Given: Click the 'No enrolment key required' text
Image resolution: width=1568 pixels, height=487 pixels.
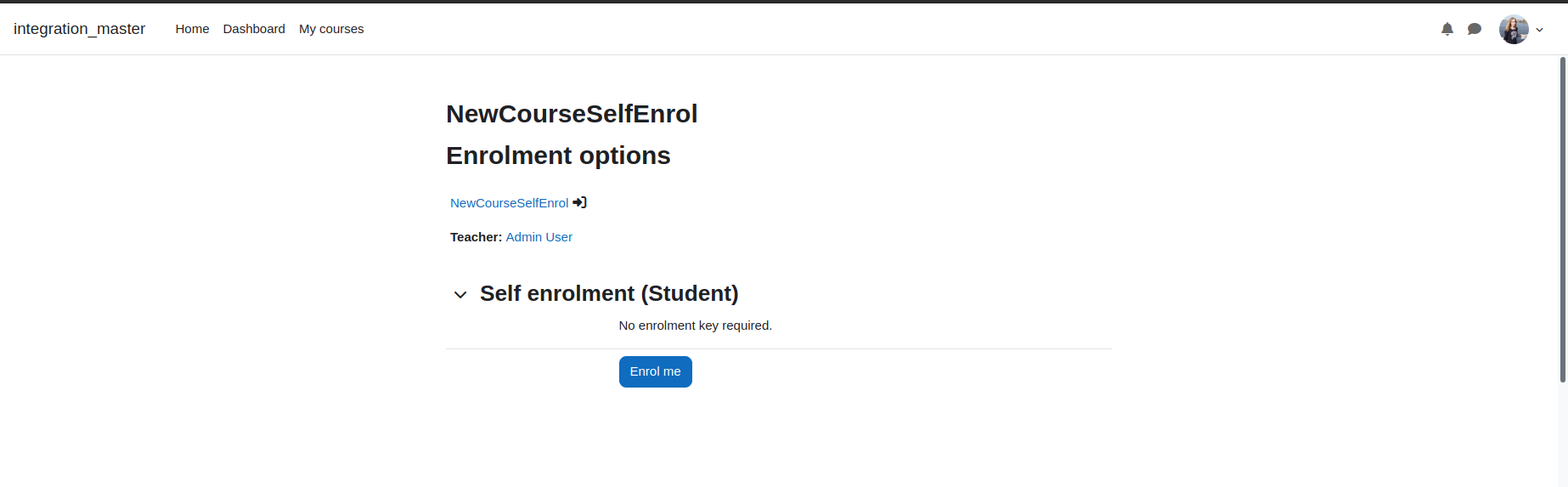Looking at the screenshot, I should (696, 326).
